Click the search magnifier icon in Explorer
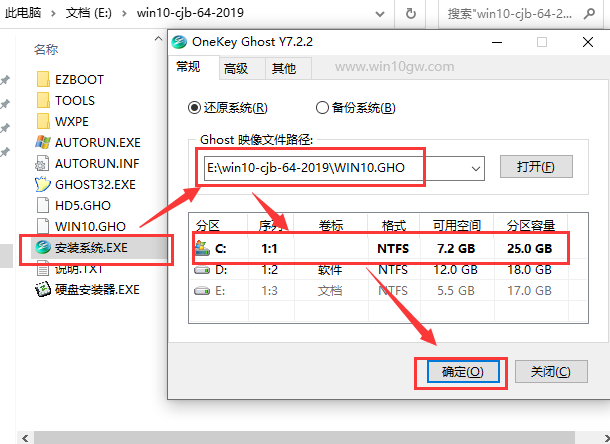 (589, 14)
